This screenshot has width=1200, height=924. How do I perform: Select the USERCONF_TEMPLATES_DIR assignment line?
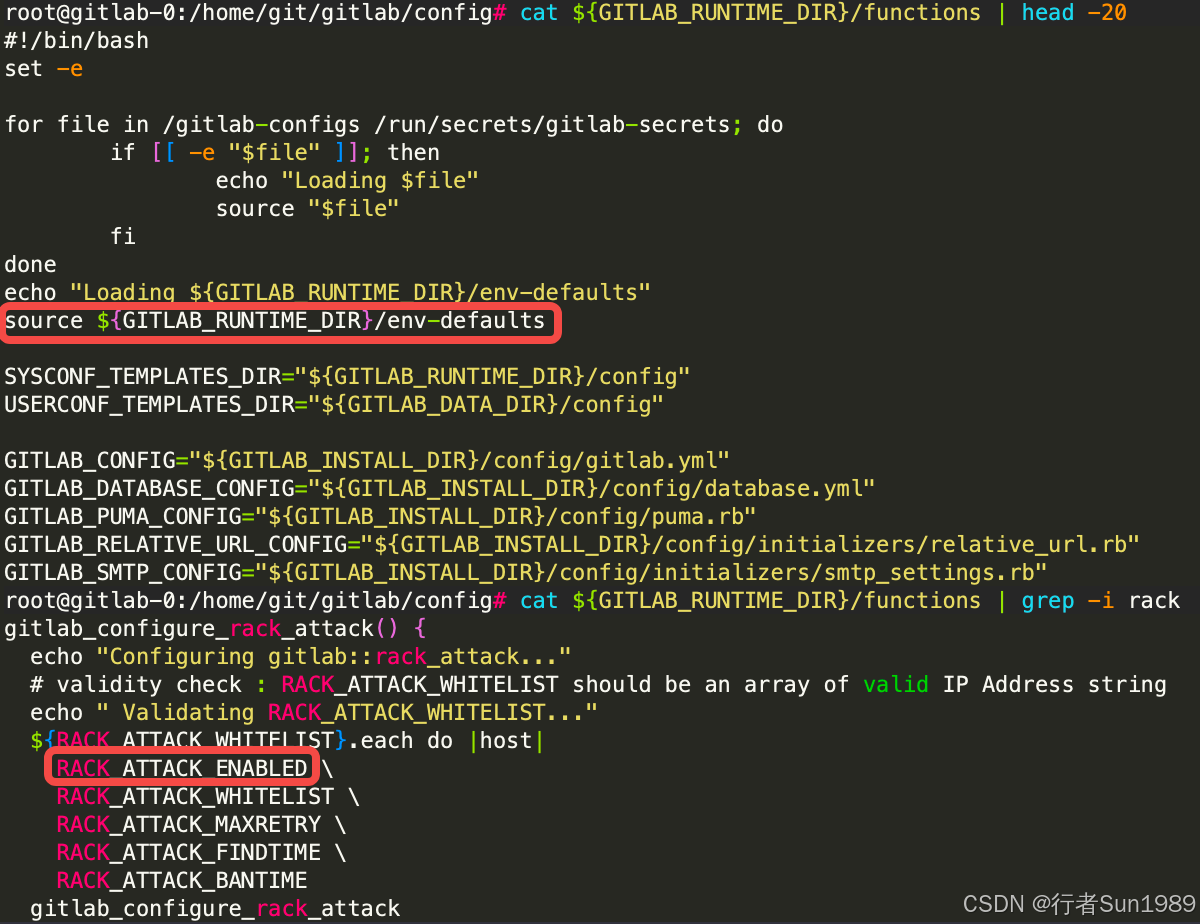click(x=334, y=405)
